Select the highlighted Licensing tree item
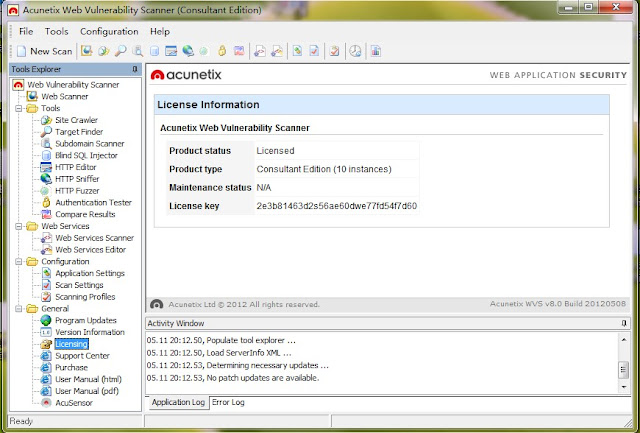 [x=71, y=344]
